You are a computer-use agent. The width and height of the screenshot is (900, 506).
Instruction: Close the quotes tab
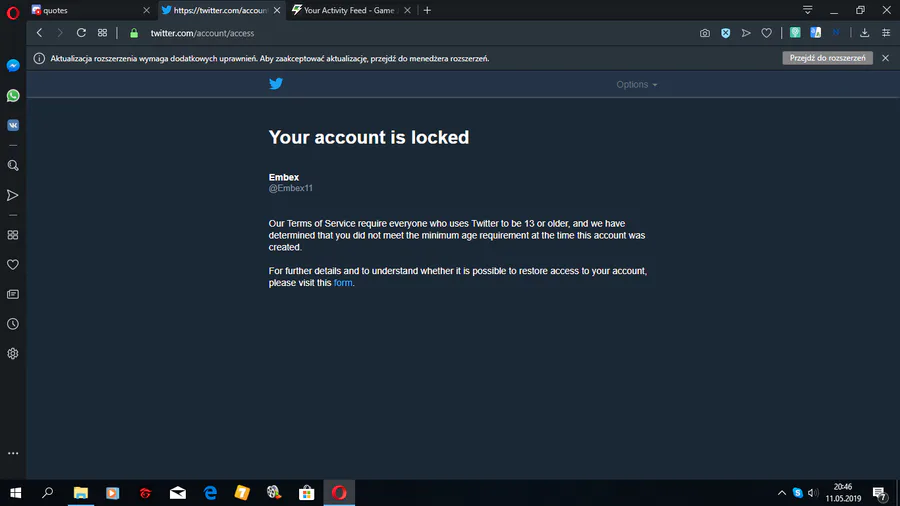pos(146,10)
